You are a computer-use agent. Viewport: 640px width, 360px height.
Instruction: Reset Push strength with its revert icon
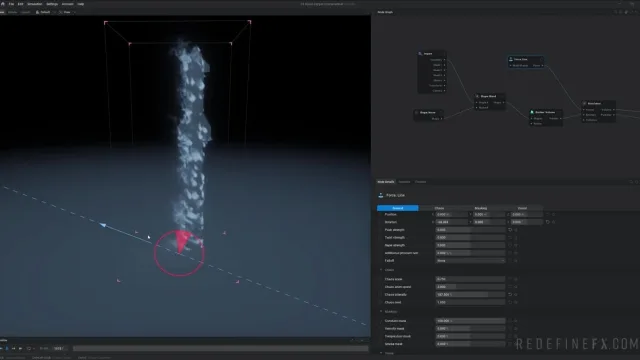510,230
